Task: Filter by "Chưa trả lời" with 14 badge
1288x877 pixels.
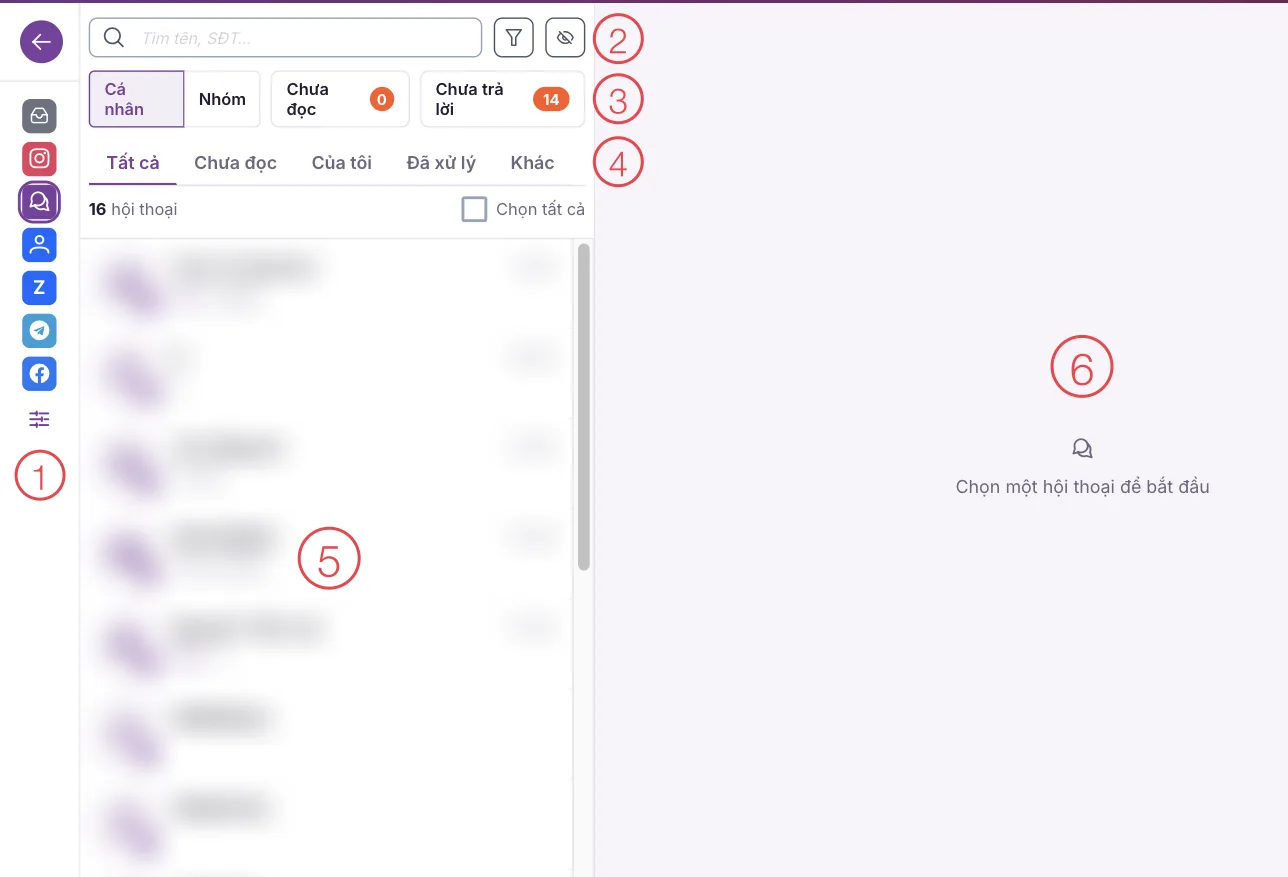Action: [502, 99]
